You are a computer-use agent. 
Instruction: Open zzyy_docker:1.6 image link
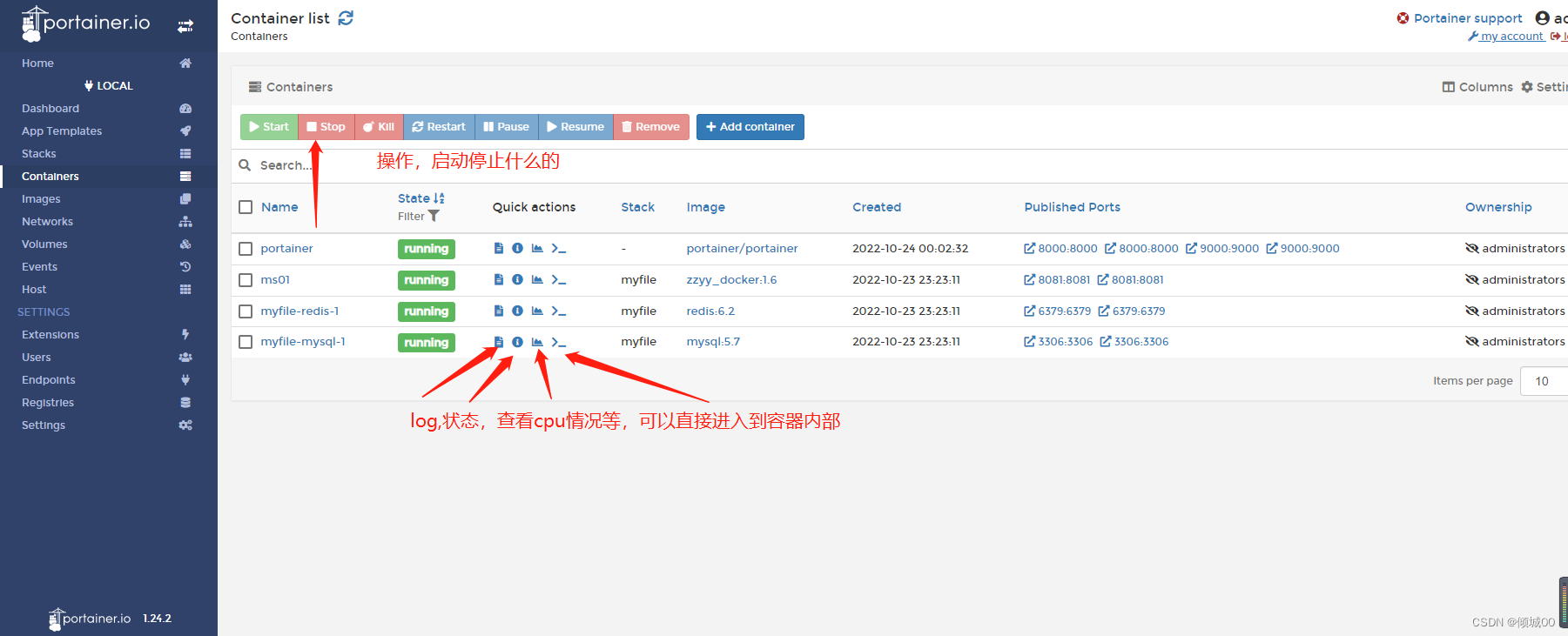click(x=731, y=280)
